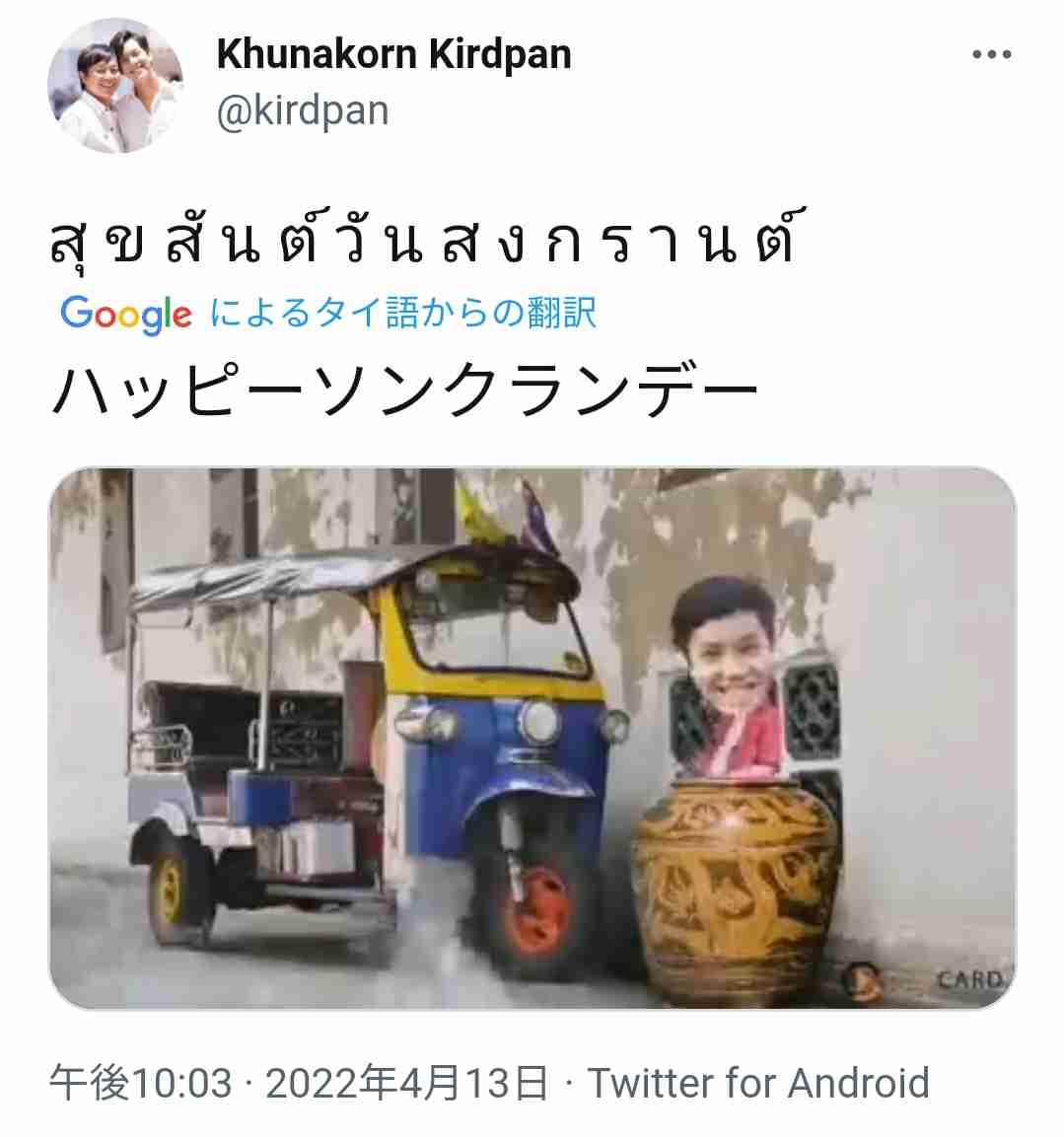The height and width of the screenshot is (1137, 1064).
Task: Click the Google logo in the translation line
Action: pos(126,315)
